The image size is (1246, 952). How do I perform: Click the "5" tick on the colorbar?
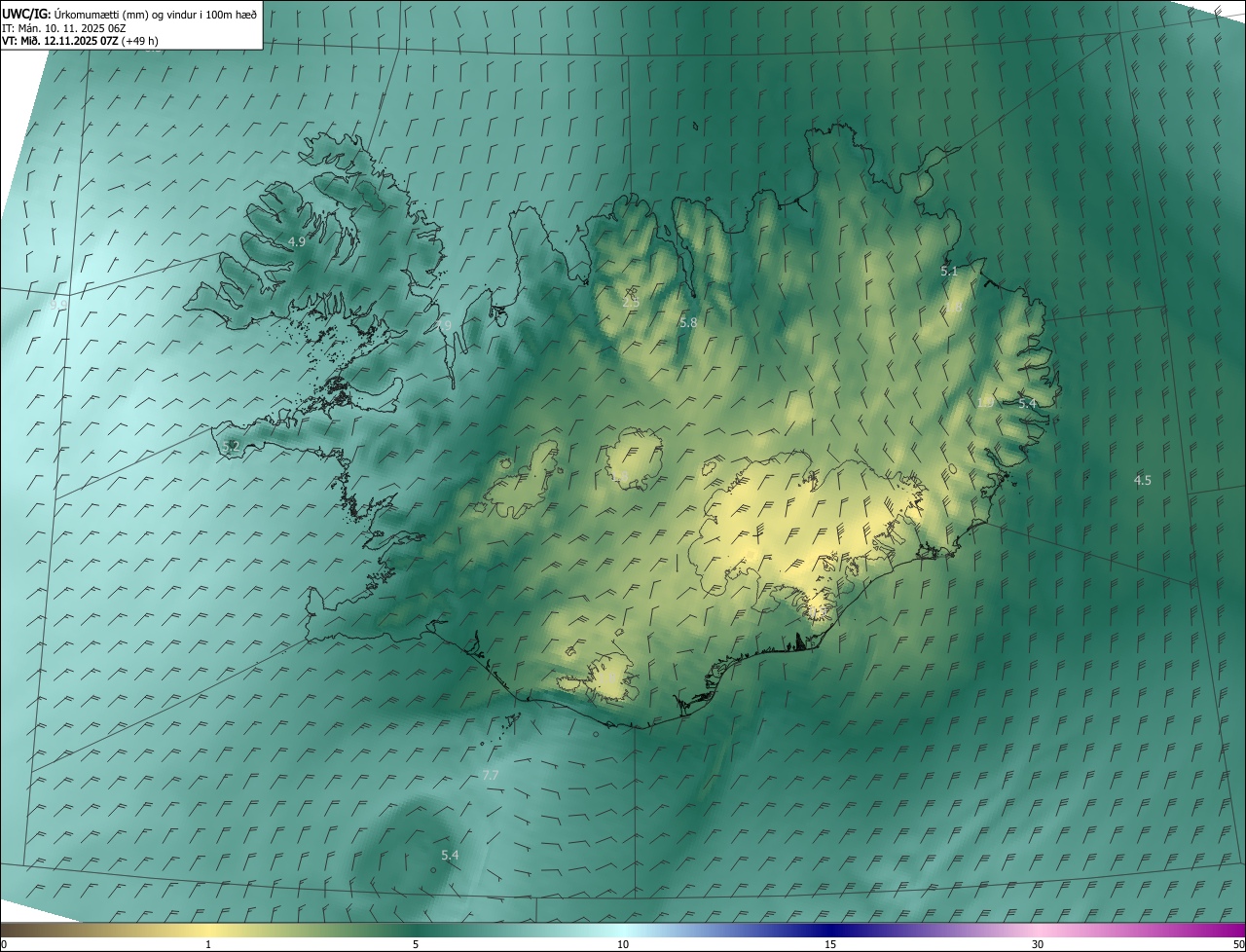coord(416,944)
